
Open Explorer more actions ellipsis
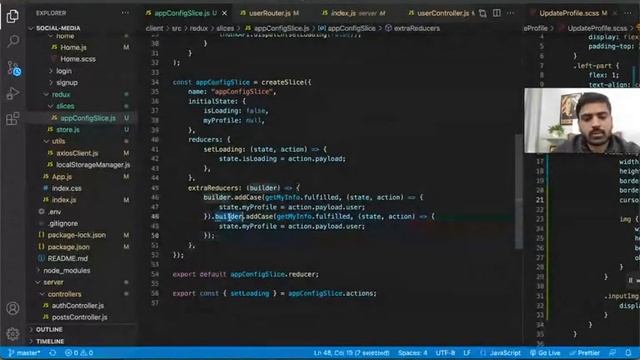click(125, 13)
